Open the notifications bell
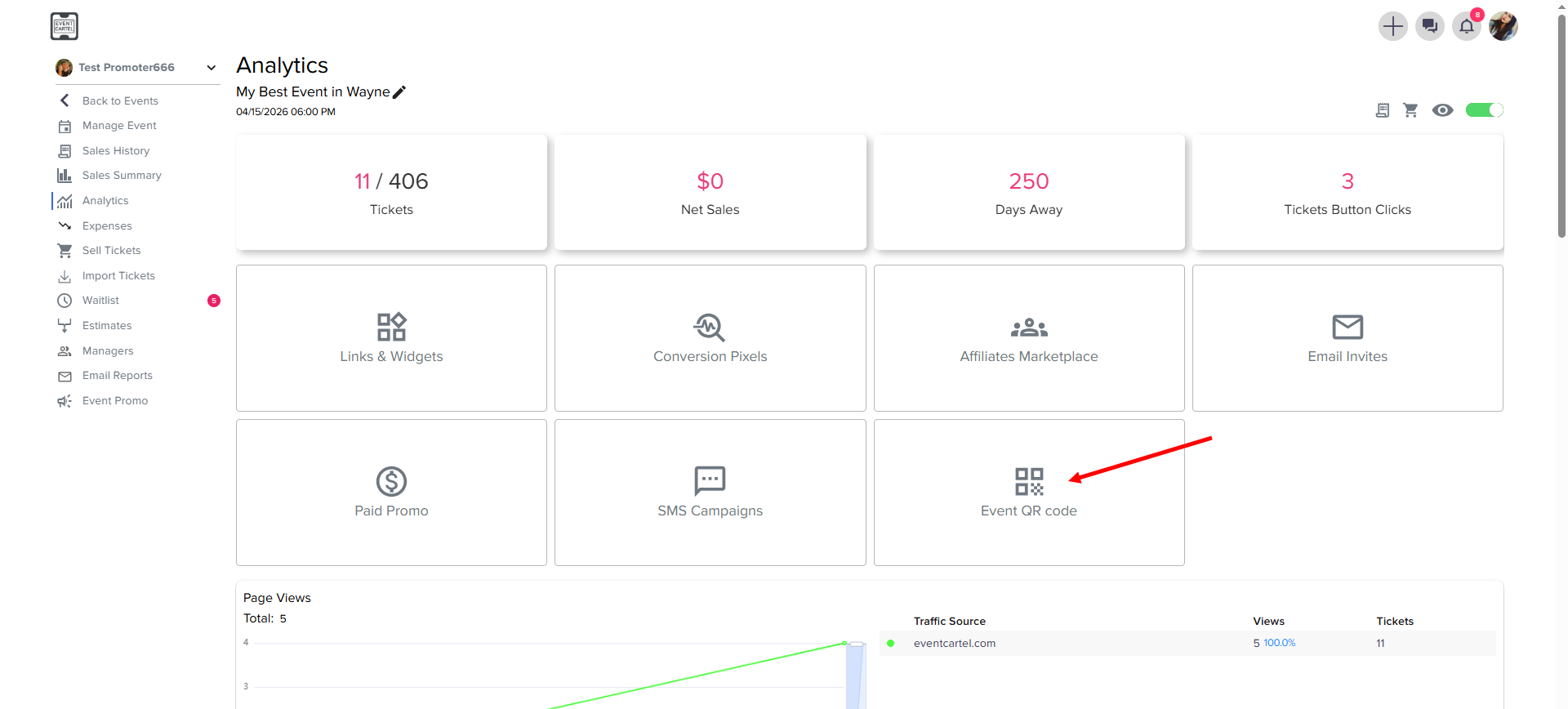 [1466, 26]
